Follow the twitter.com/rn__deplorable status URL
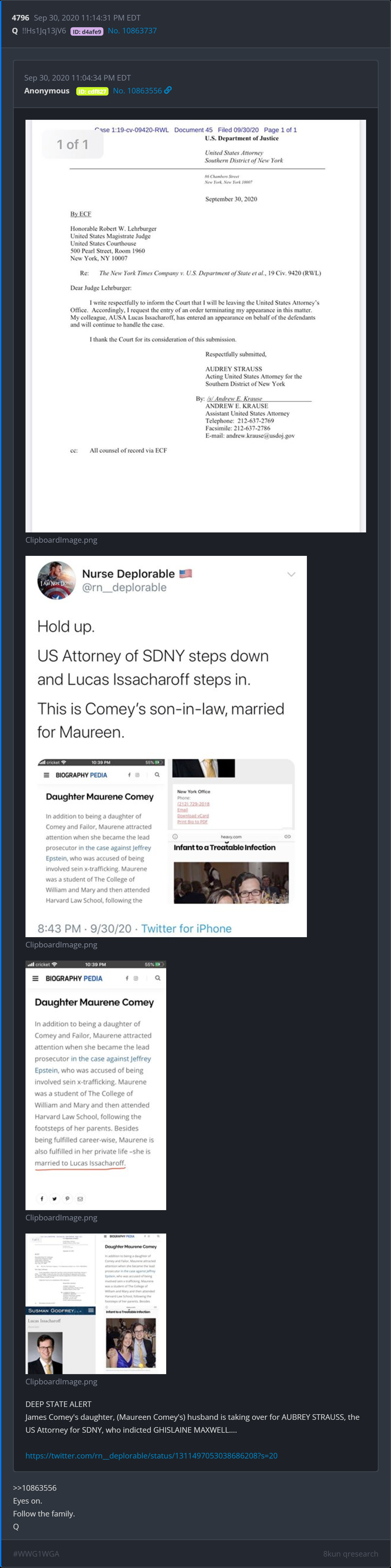Screen dimensions: 391x1568 [x=151, y=1455]
